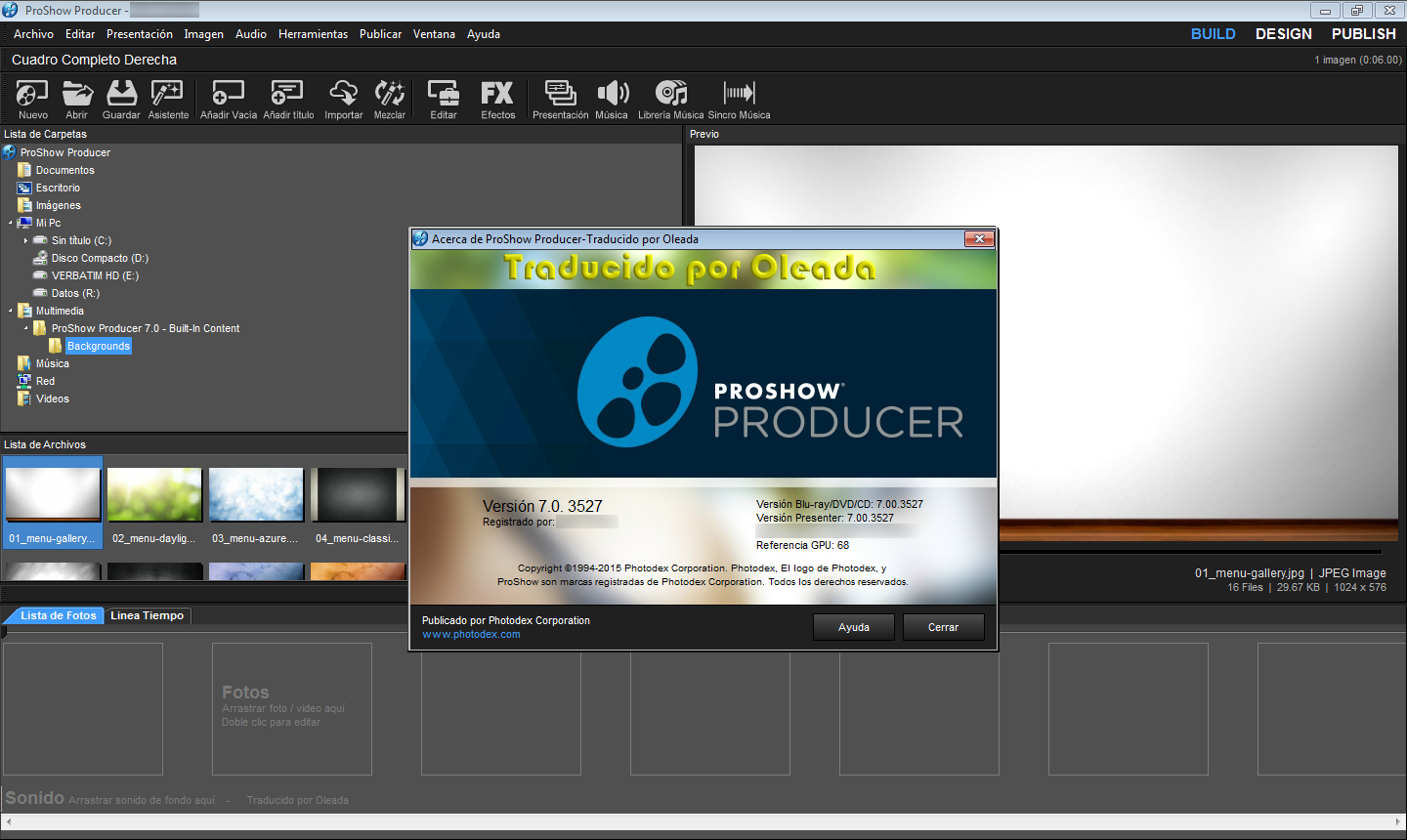Open the www.photodex.com link
The image size is (1407, 840).
(x=471, y=635)
